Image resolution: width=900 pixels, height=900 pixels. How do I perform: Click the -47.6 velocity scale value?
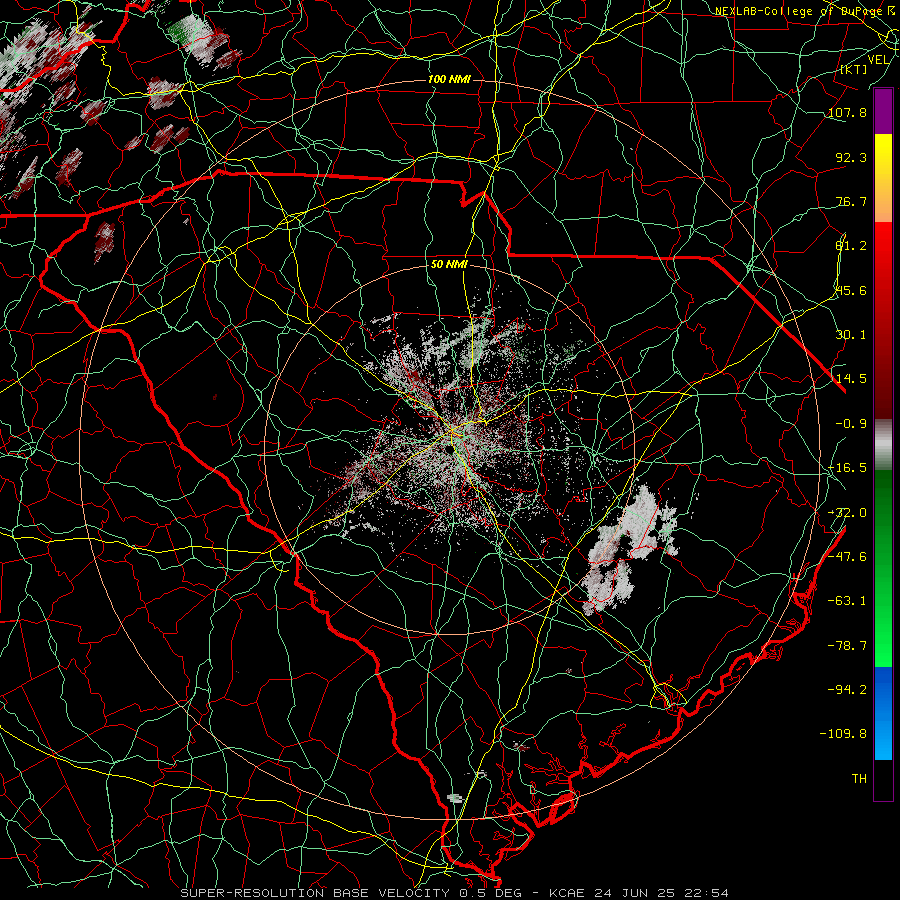click(x=848, y=557)
